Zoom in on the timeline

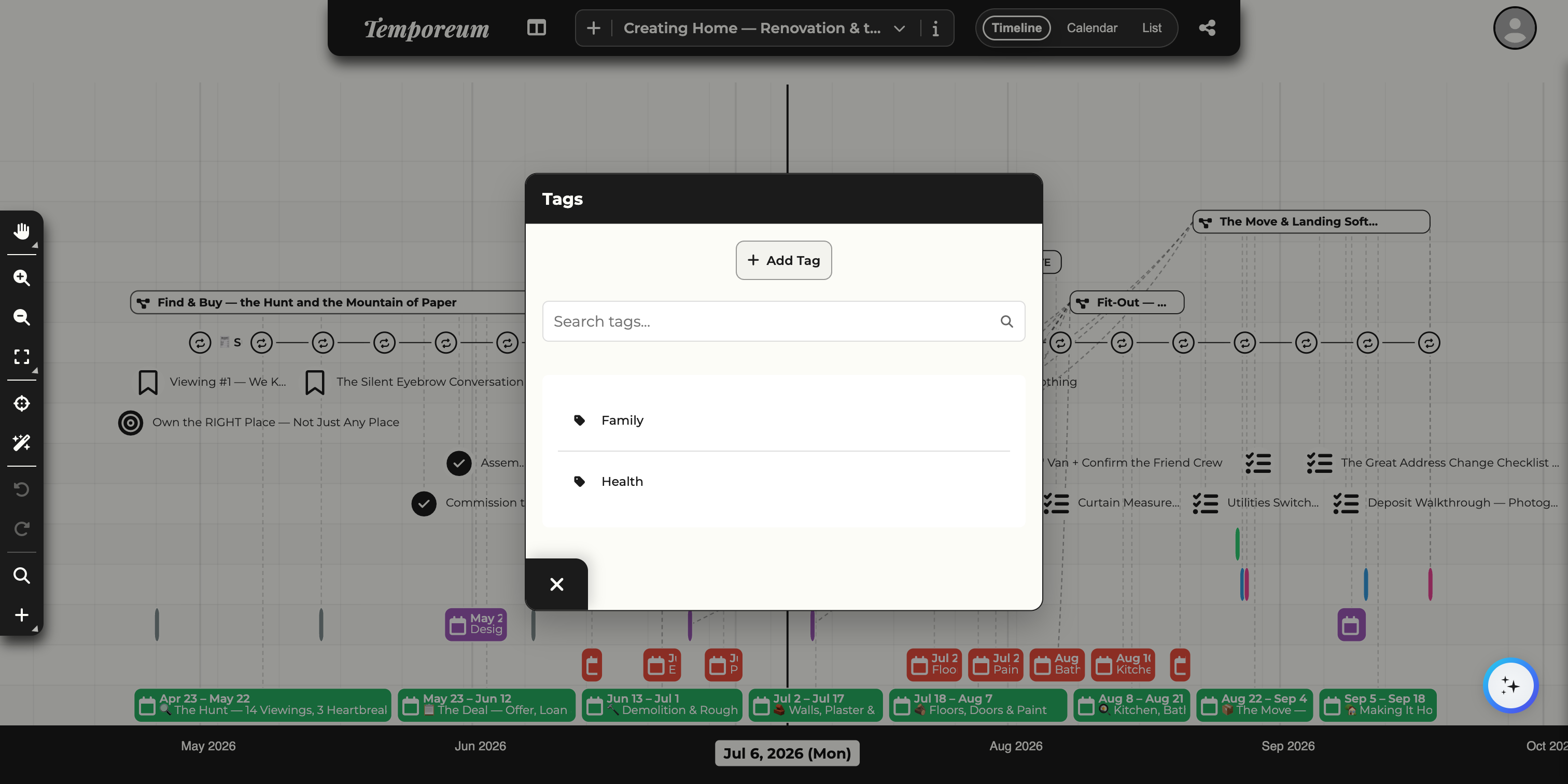click(22, 277)
